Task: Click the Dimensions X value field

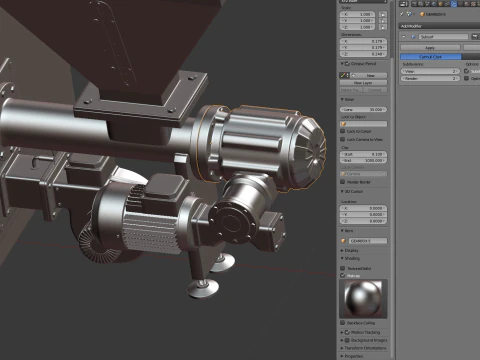Action: point(363,41)
